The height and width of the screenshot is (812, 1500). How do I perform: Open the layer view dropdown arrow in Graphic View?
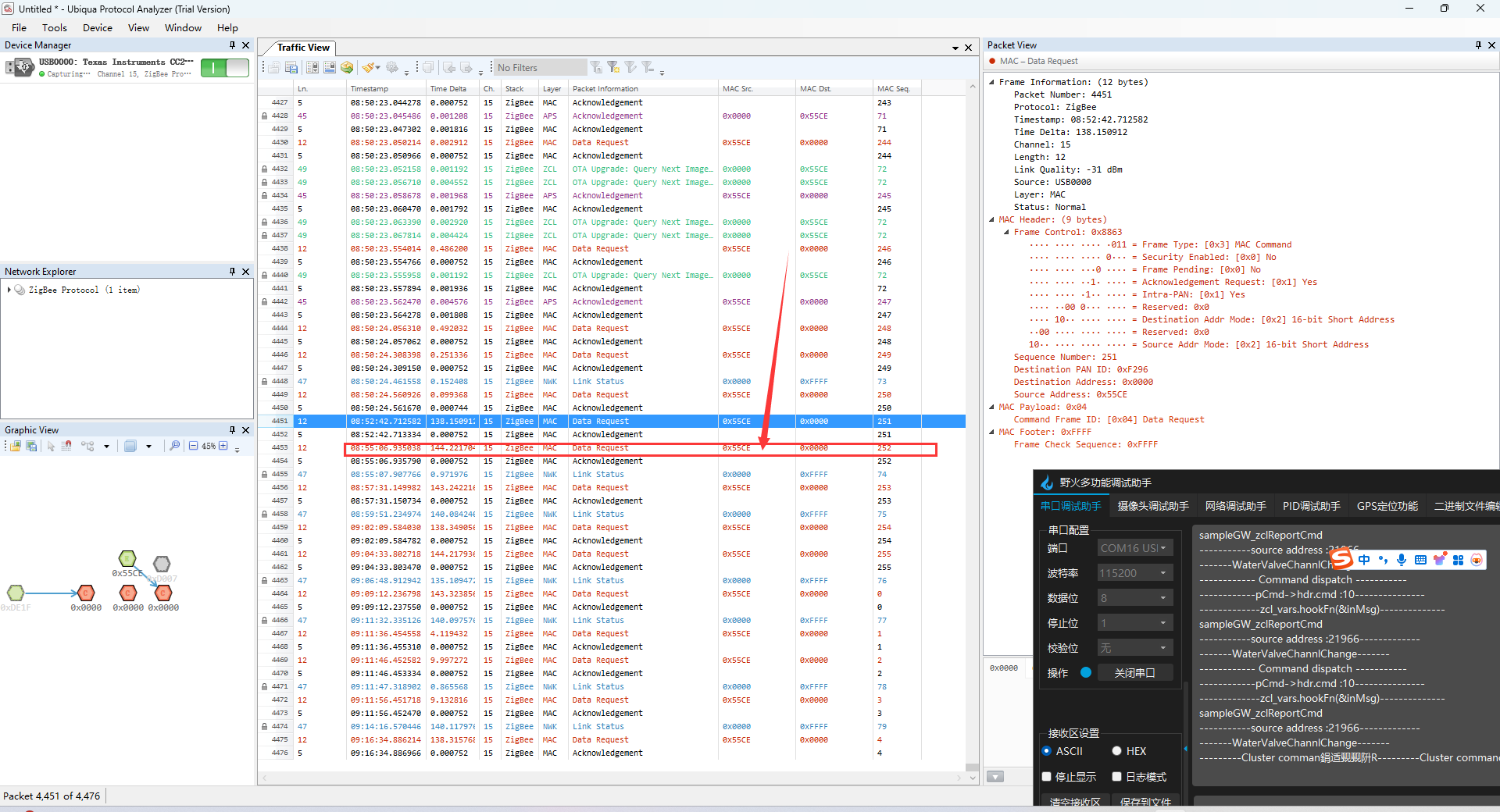(148, 447)
